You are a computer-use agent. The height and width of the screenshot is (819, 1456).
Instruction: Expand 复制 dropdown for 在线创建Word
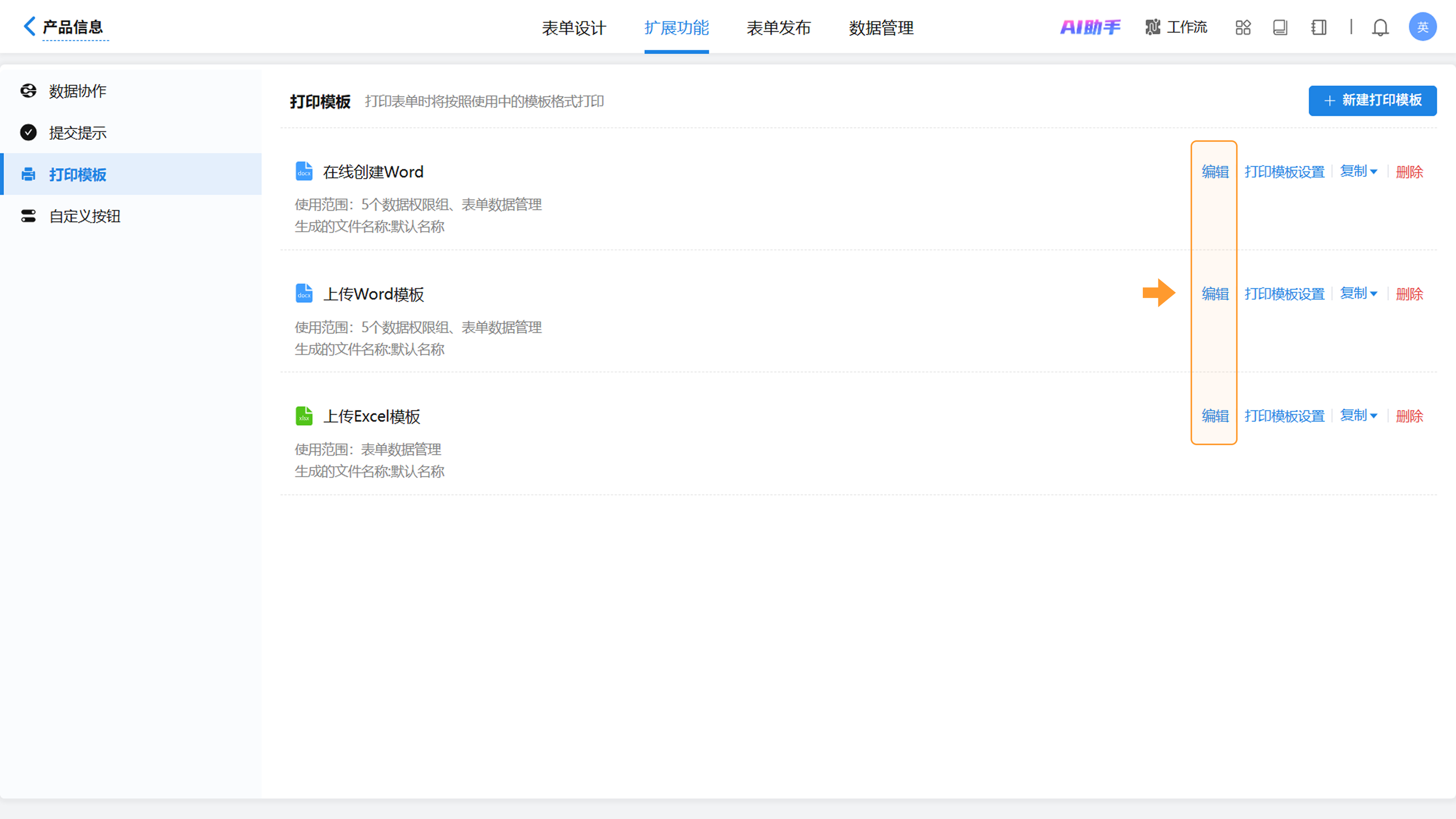point(1358,171)
